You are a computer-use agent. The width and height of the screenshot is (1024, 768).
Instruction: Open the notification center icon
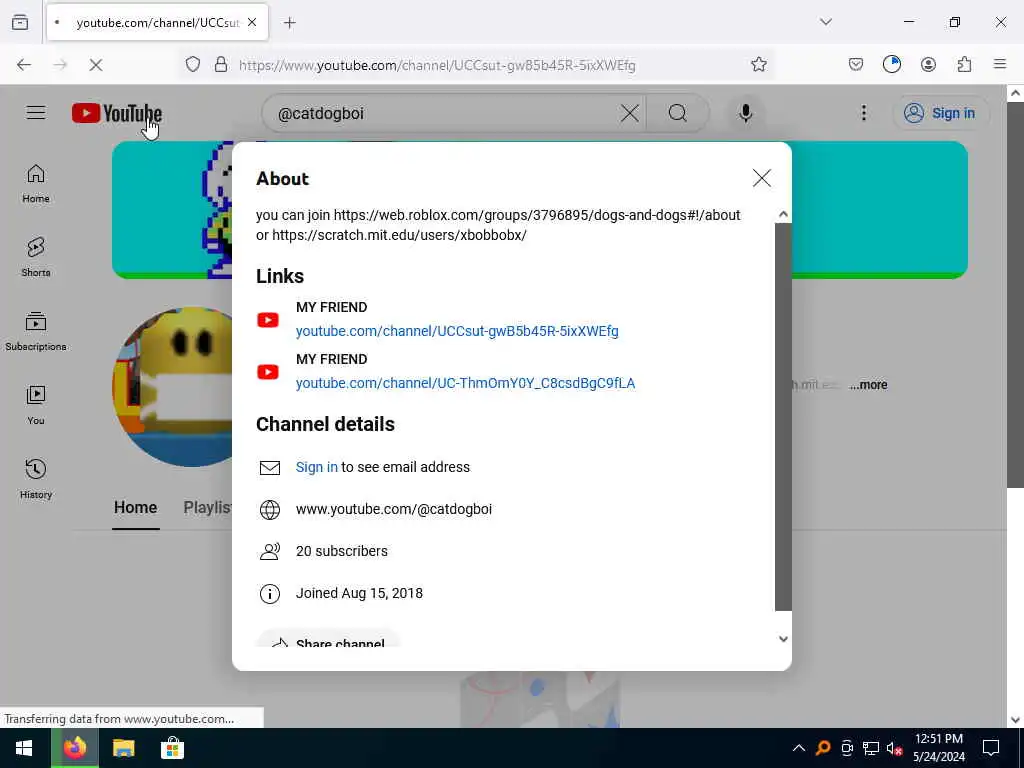point(991,748)
